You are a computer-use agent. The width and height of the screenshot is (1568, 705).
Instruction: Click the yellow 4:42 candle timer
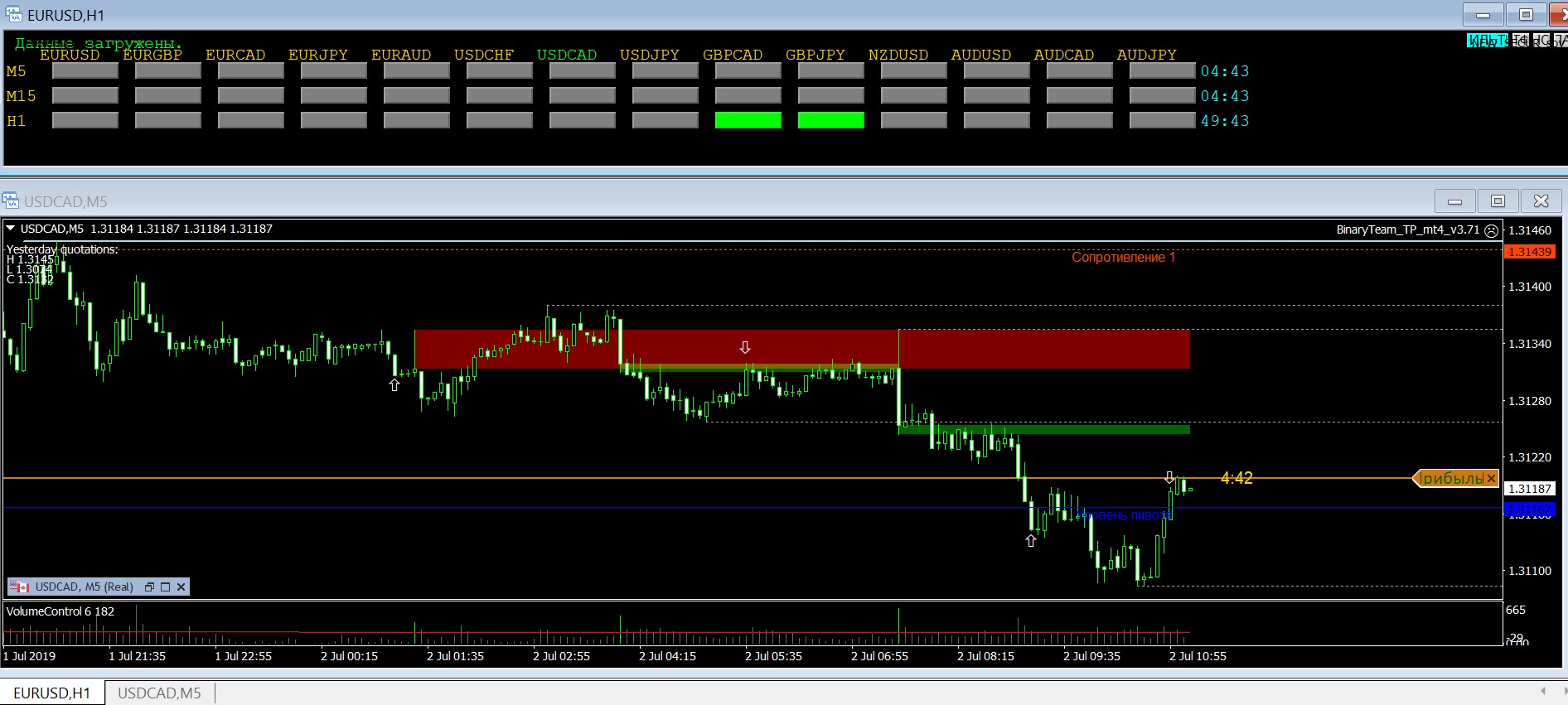[x=1236, y=478]
